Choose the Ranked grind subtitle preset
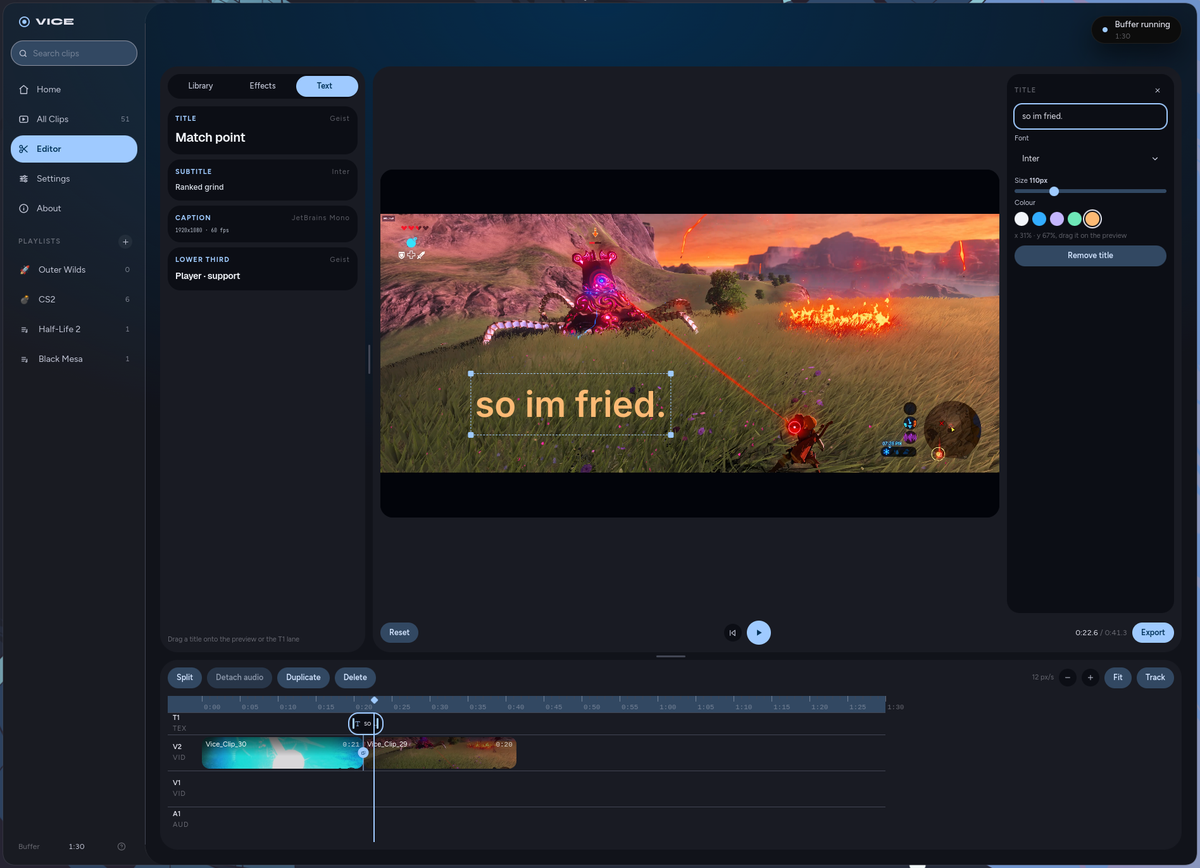1200x868 pixels. tap(262, 180)
